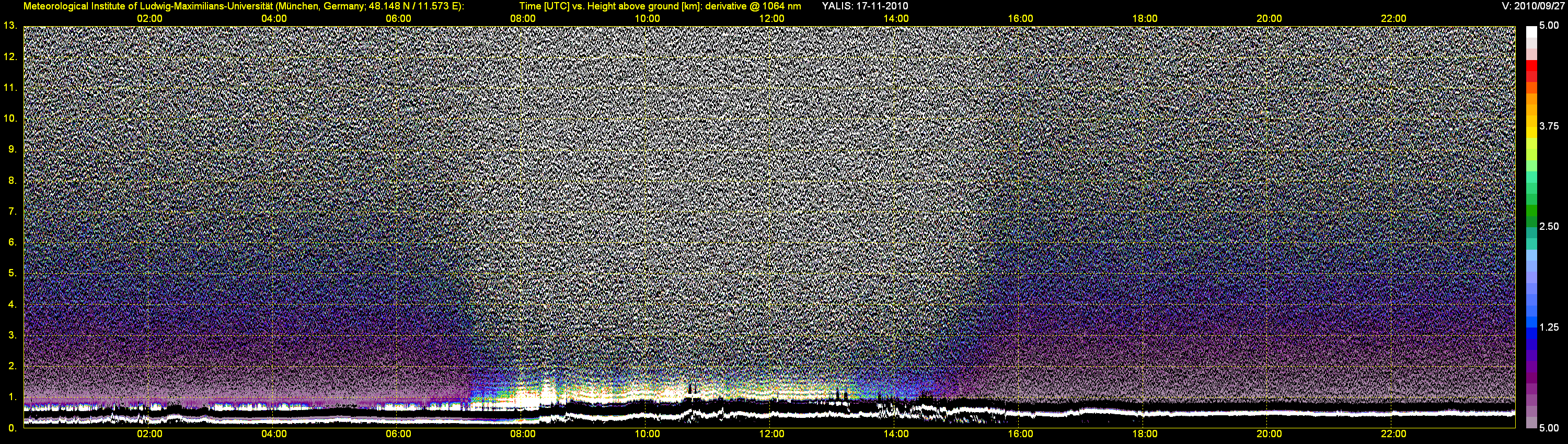The image size is (1568, 444).
Task: Click the 06:00 label on the bottom time axis
Action: 398,434
